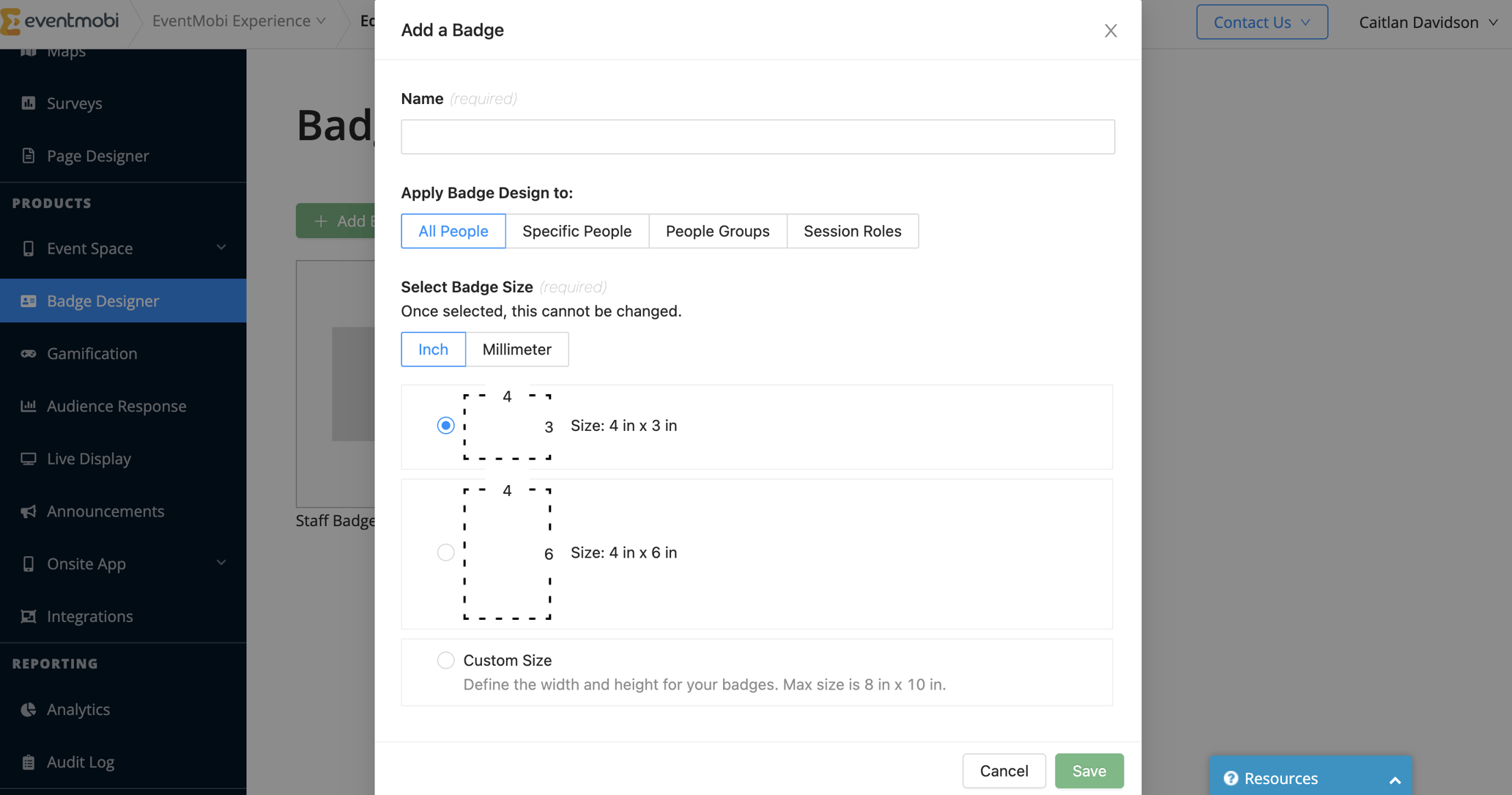
Task: Select the Audience Response icon
Action: [x=29, y=406]
